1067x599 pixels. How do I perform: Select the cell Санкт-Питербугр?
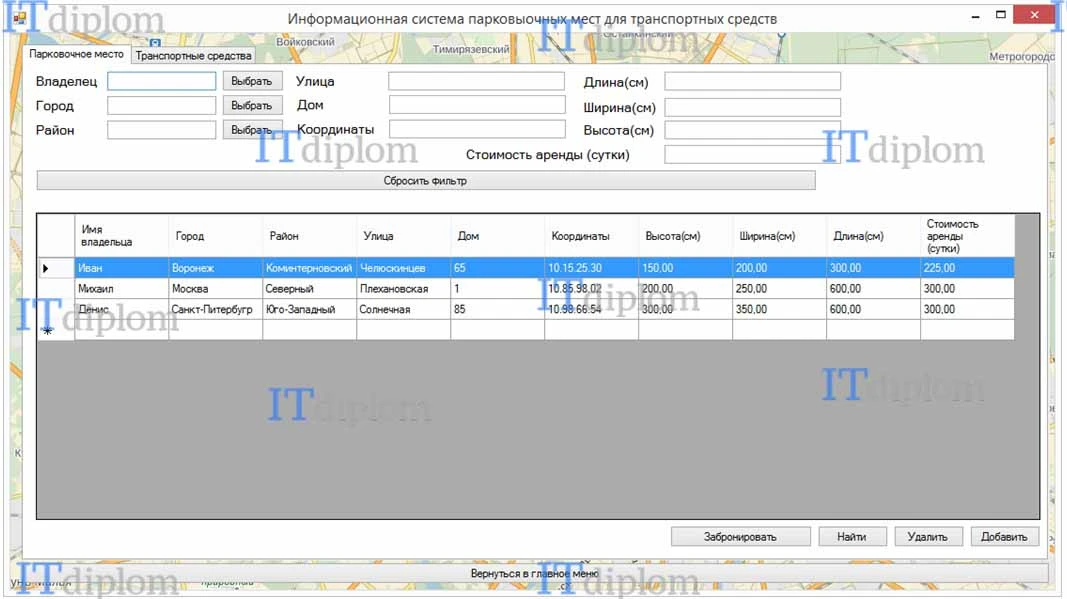215,309
